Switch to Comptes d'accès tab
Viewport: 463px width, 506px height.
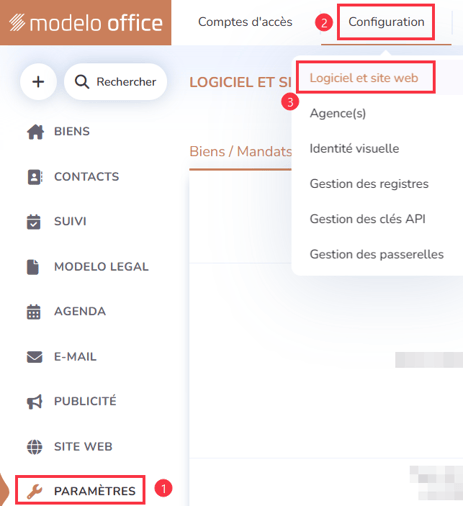[x=245, y=22]
